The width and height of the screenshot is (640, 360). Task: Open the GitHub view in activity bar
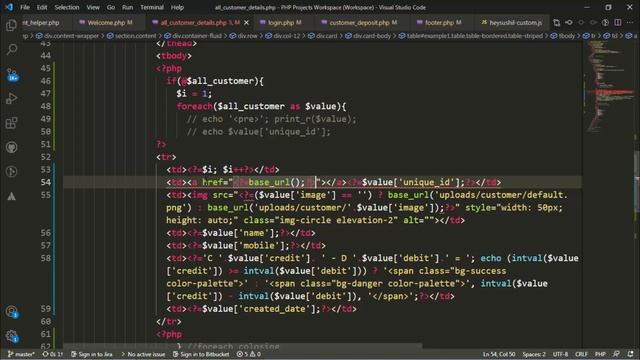pos(11,147)
